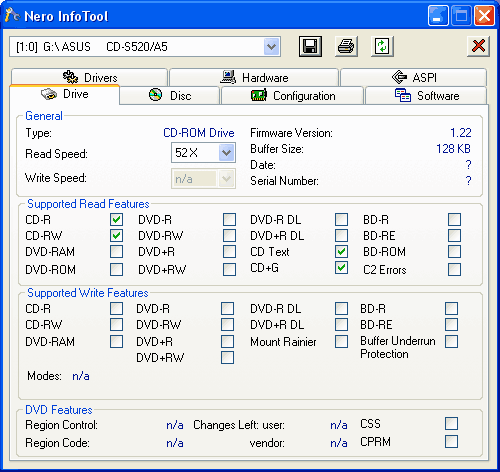This screenshot has width=500, height=472.
Task: Click the gears icon on Drivers tab
Action: (70, 77)
